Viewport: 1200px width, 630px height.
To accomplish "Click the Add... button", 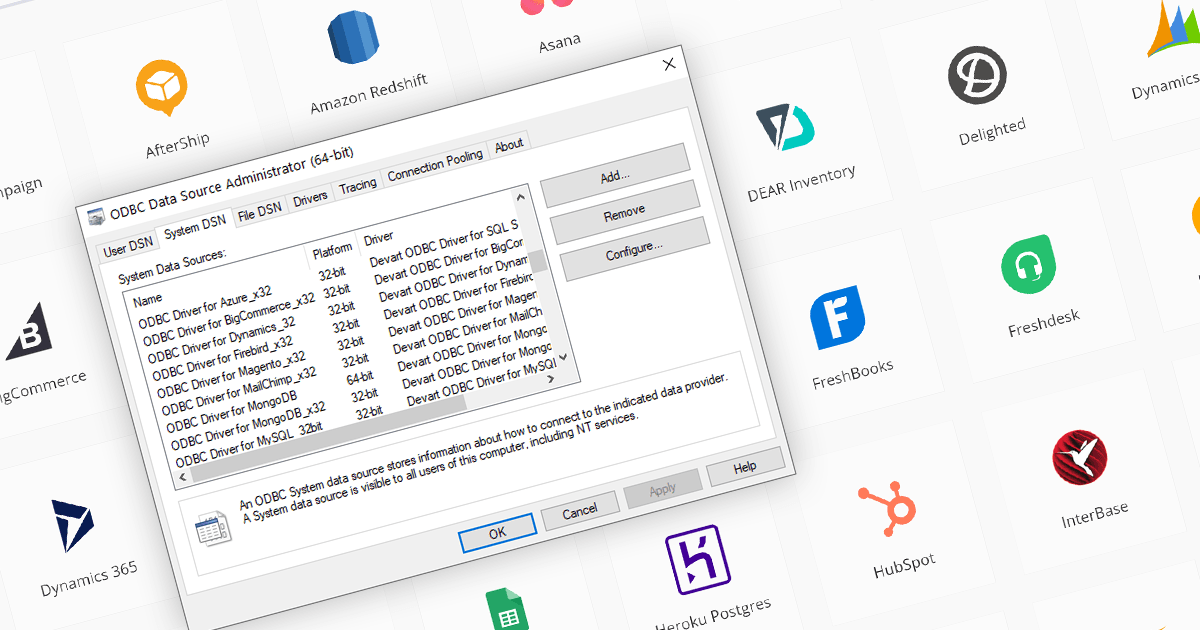I will tap(615, 177).
